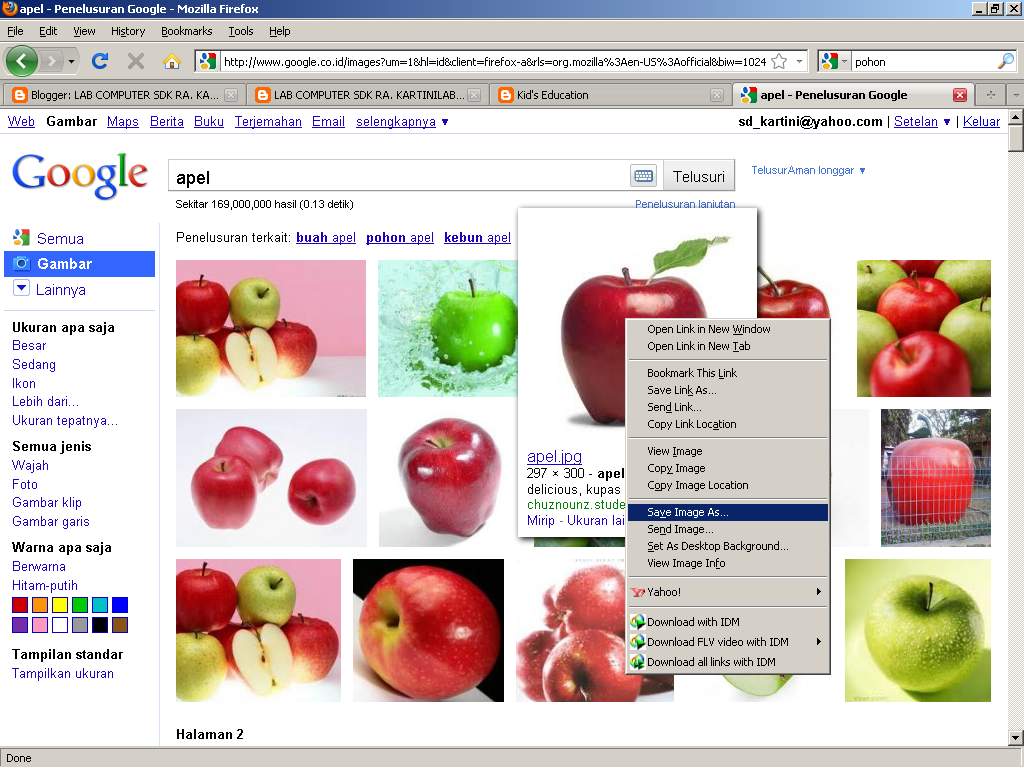Filter by Gambar klip type
Viewport: 1024px width, 768px height.
click(47, 502)
